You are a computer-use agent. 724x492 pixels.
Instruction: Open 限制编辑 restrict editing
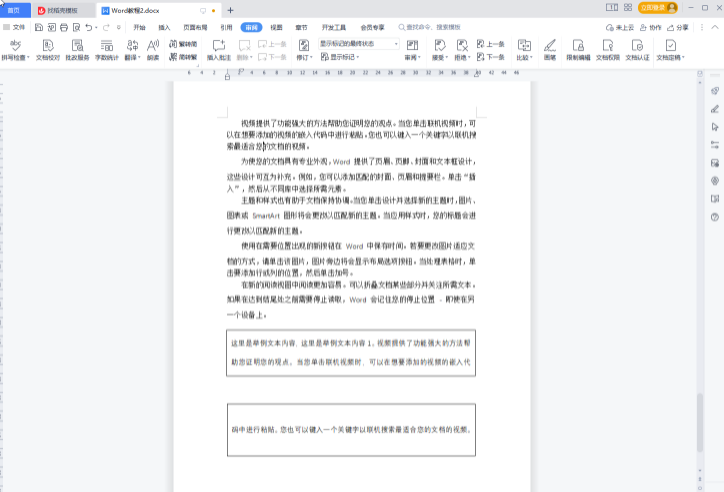pyautogui.click(x=578, y=50)
